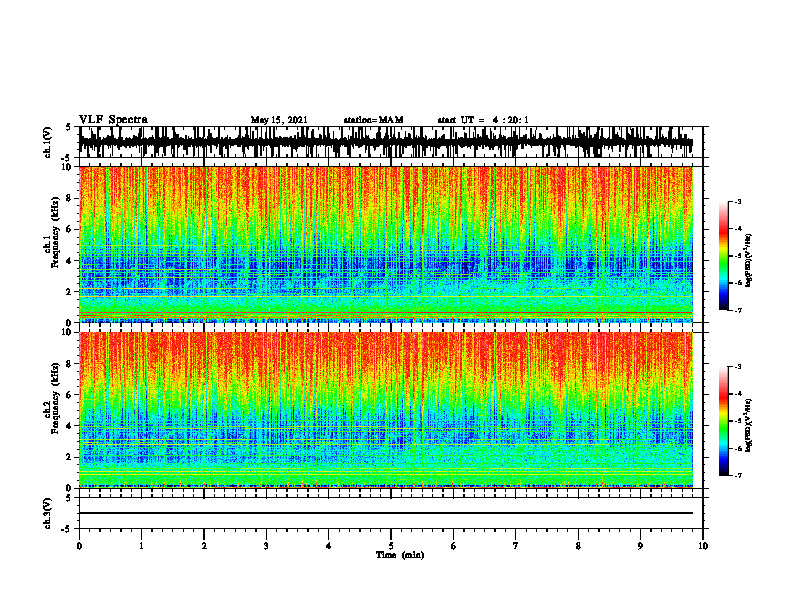Click inside the ch.1 spectrogram plot
Viewport: 792px width, 612px height.
(x=386, y=244)
